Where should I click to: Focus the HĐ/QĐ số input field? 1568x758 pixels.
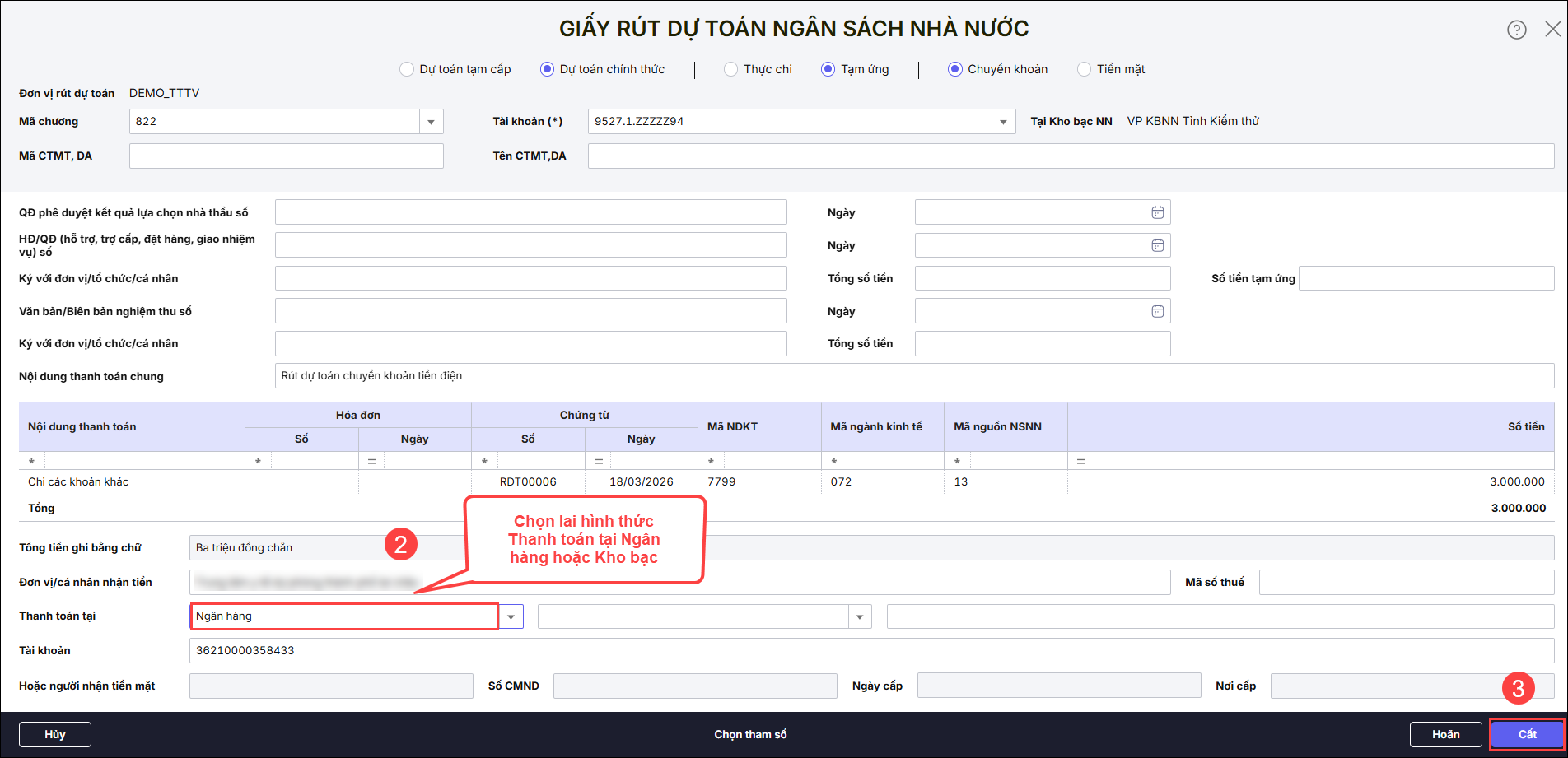coord(531,245)
